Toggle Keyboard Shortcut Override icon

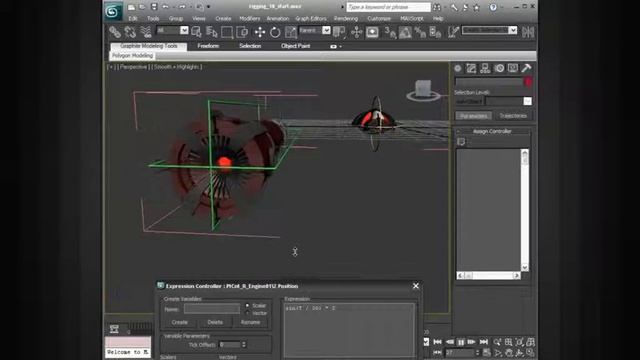372,32
